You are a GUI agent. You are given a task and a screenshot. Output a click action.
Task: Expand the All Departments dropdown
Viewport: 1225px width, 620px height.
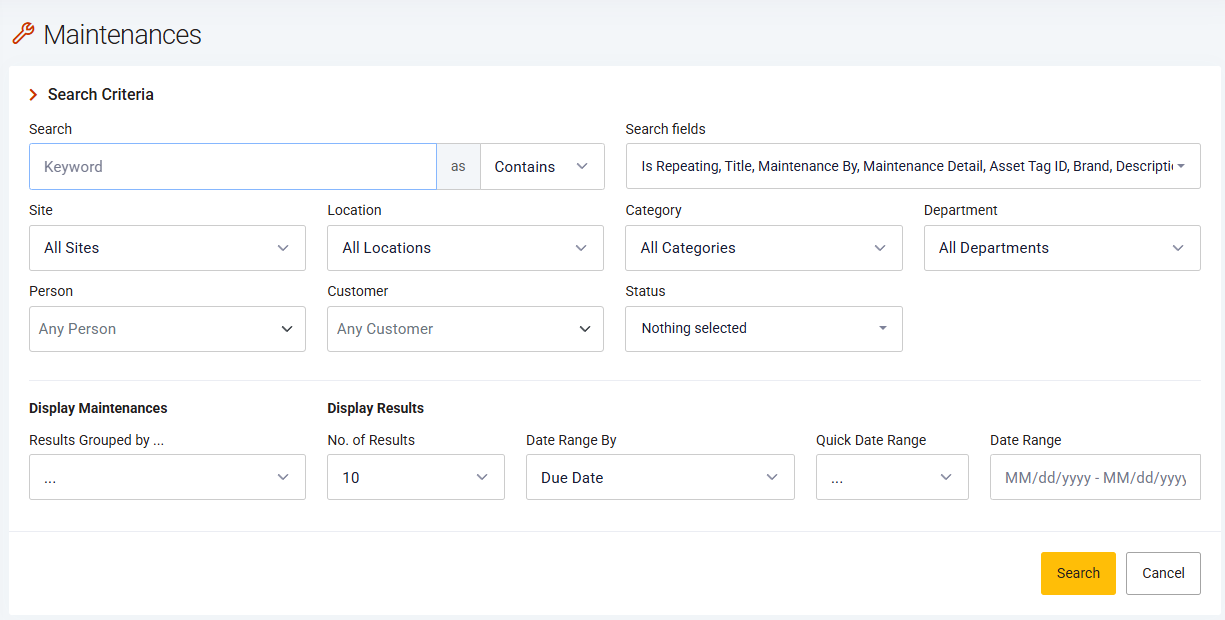(1061, 248)
